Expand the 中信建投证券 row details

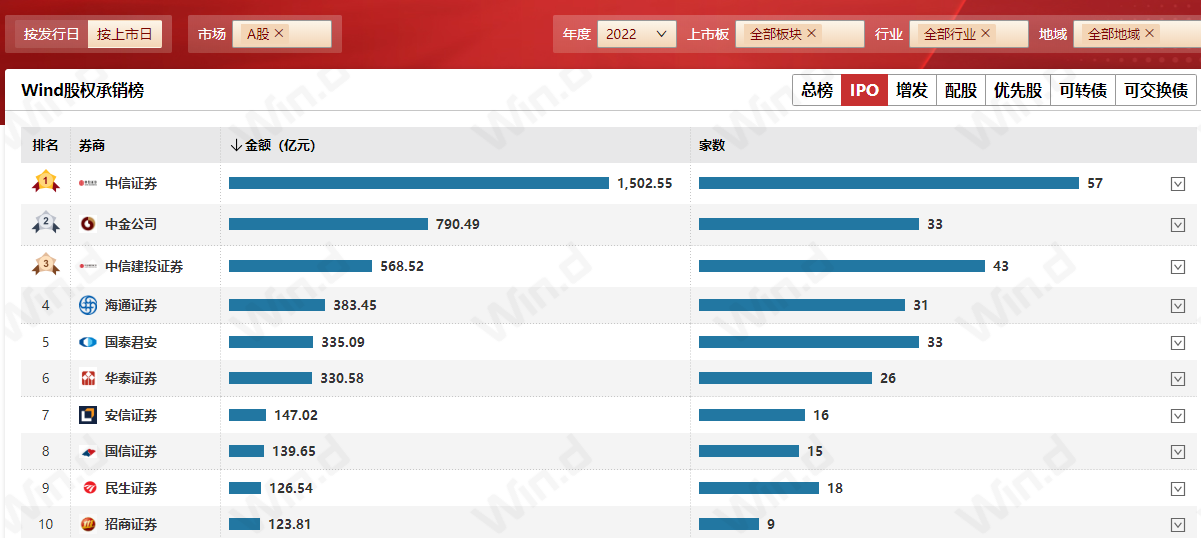[1178, 267]
